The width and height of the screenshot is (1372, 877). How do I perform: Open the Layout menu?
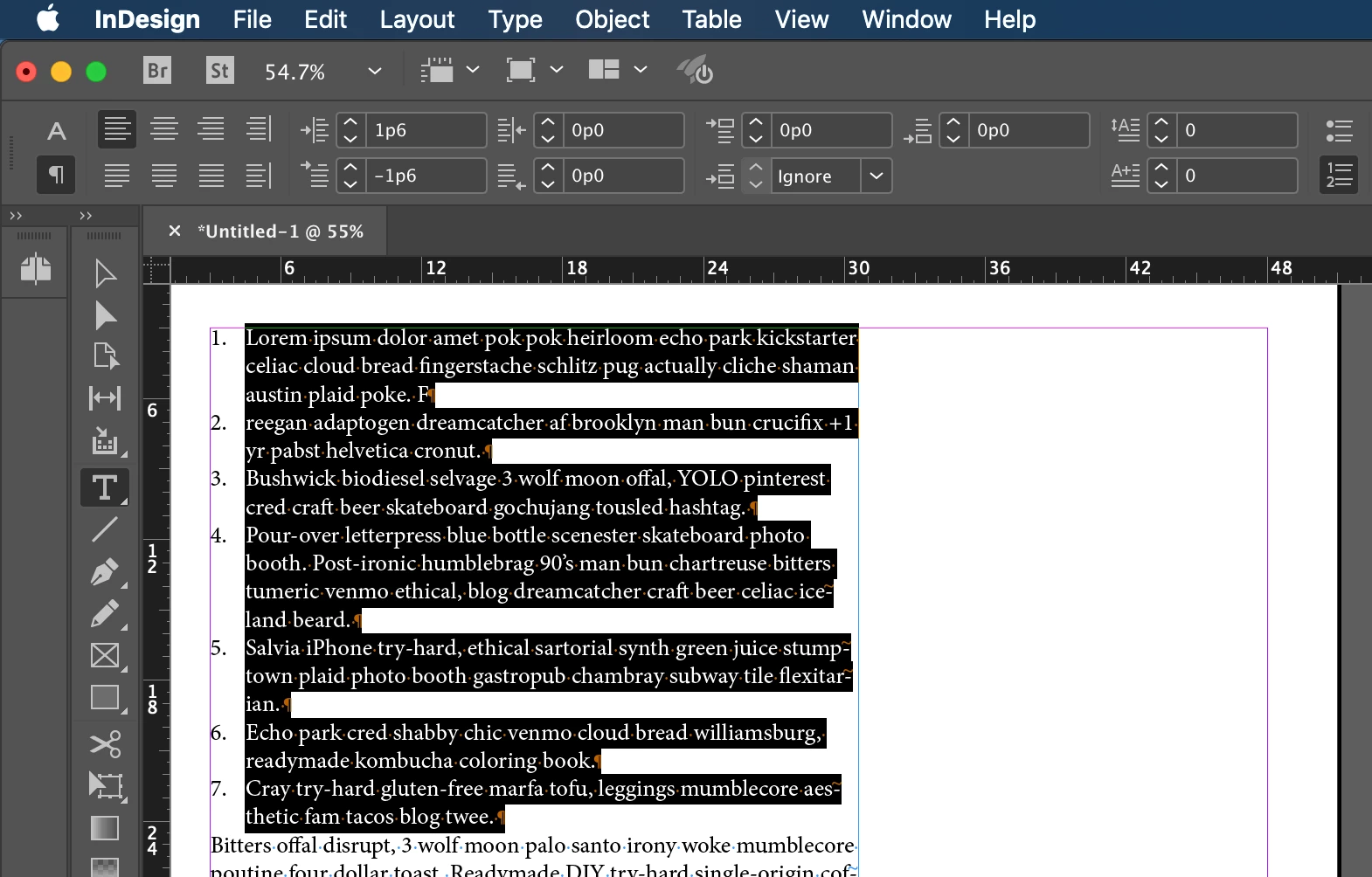[x=417, y=19]
